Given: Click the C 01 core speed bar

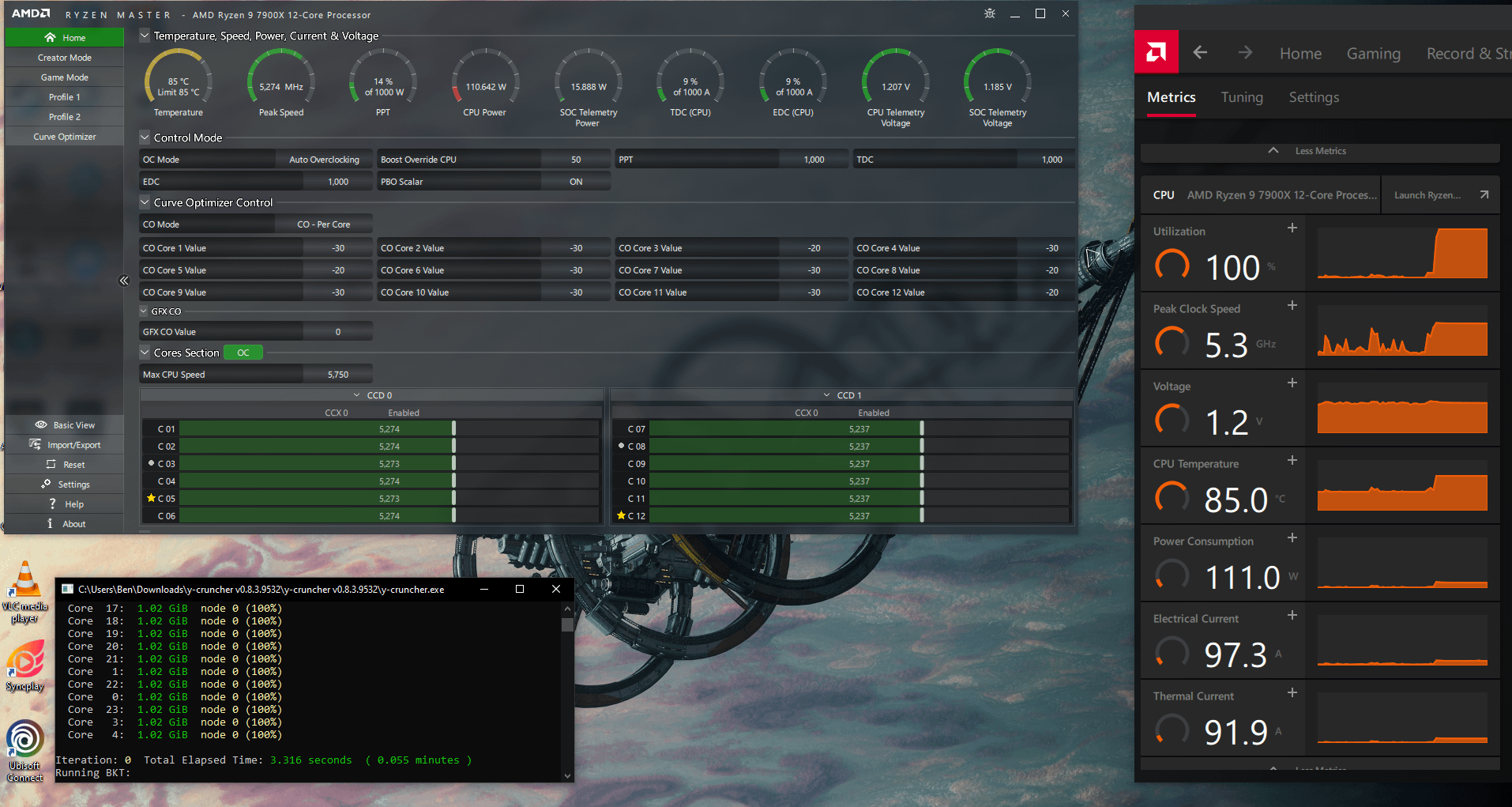Looking at the screenshot, I should coord(389,428).
